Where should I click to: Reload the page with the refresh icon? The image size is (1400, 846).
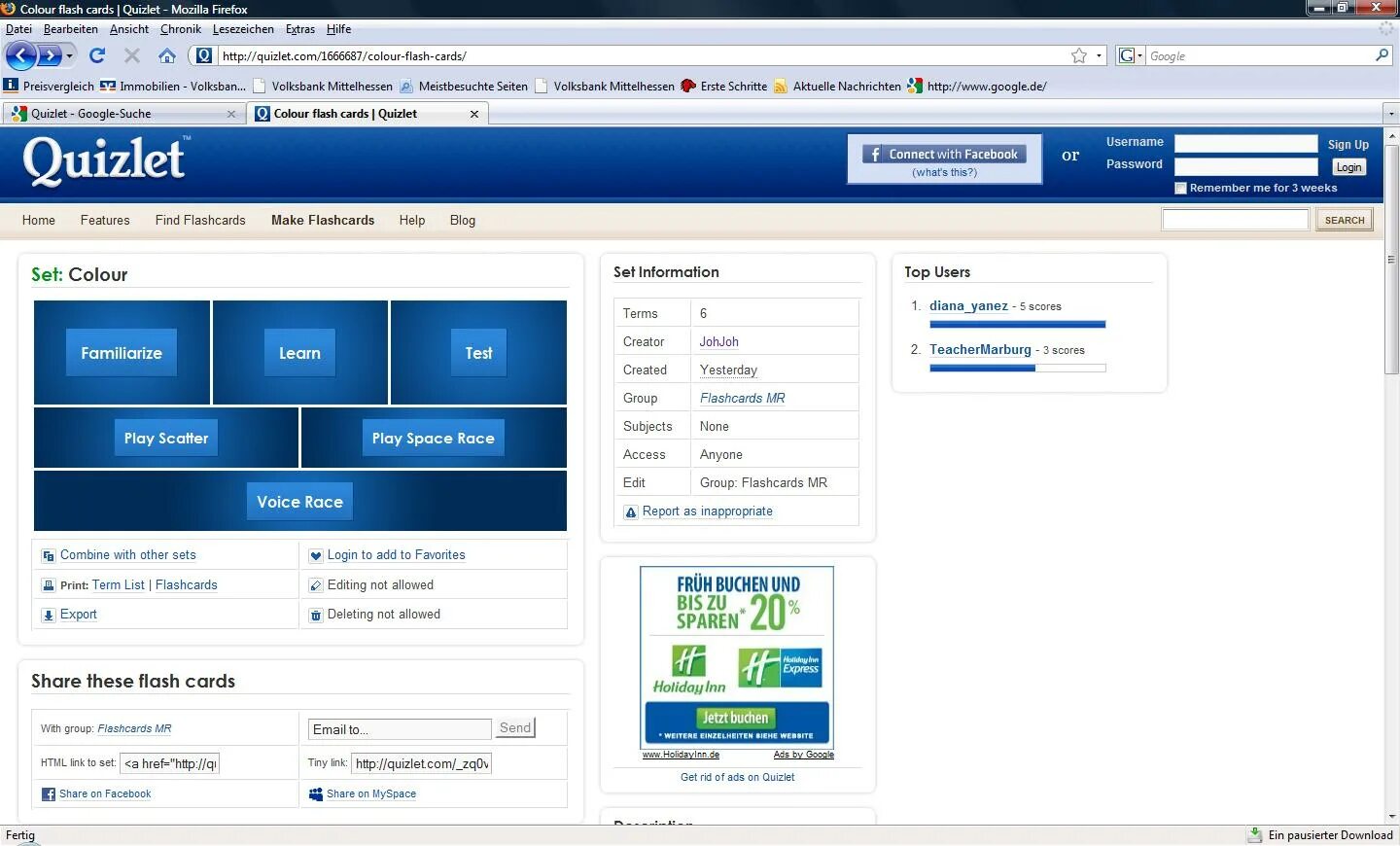(x=97, y=55)
